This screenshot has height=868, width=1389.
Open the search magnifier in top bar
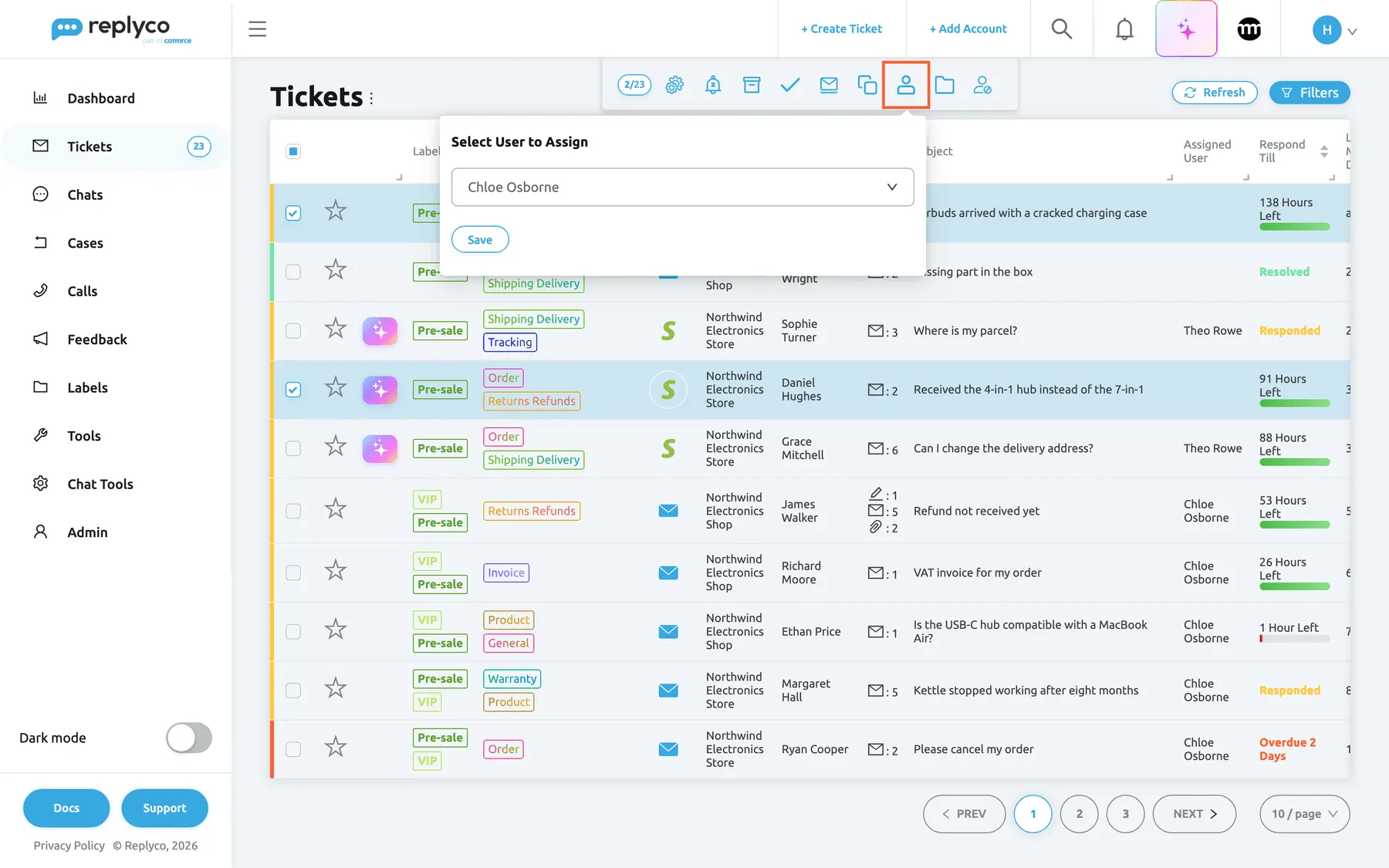pyautogui.click(x=1062, y=29)
